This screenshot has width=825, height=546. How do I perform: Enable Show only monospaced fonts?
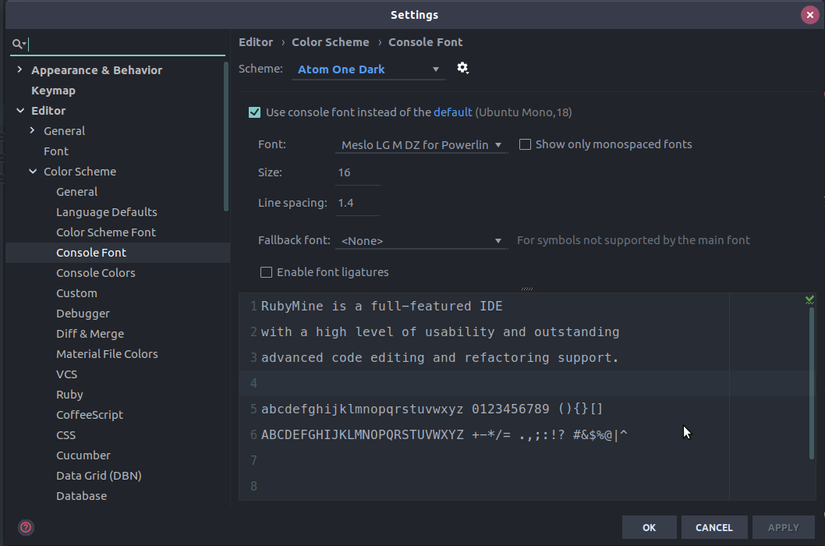tap(525, 145)
